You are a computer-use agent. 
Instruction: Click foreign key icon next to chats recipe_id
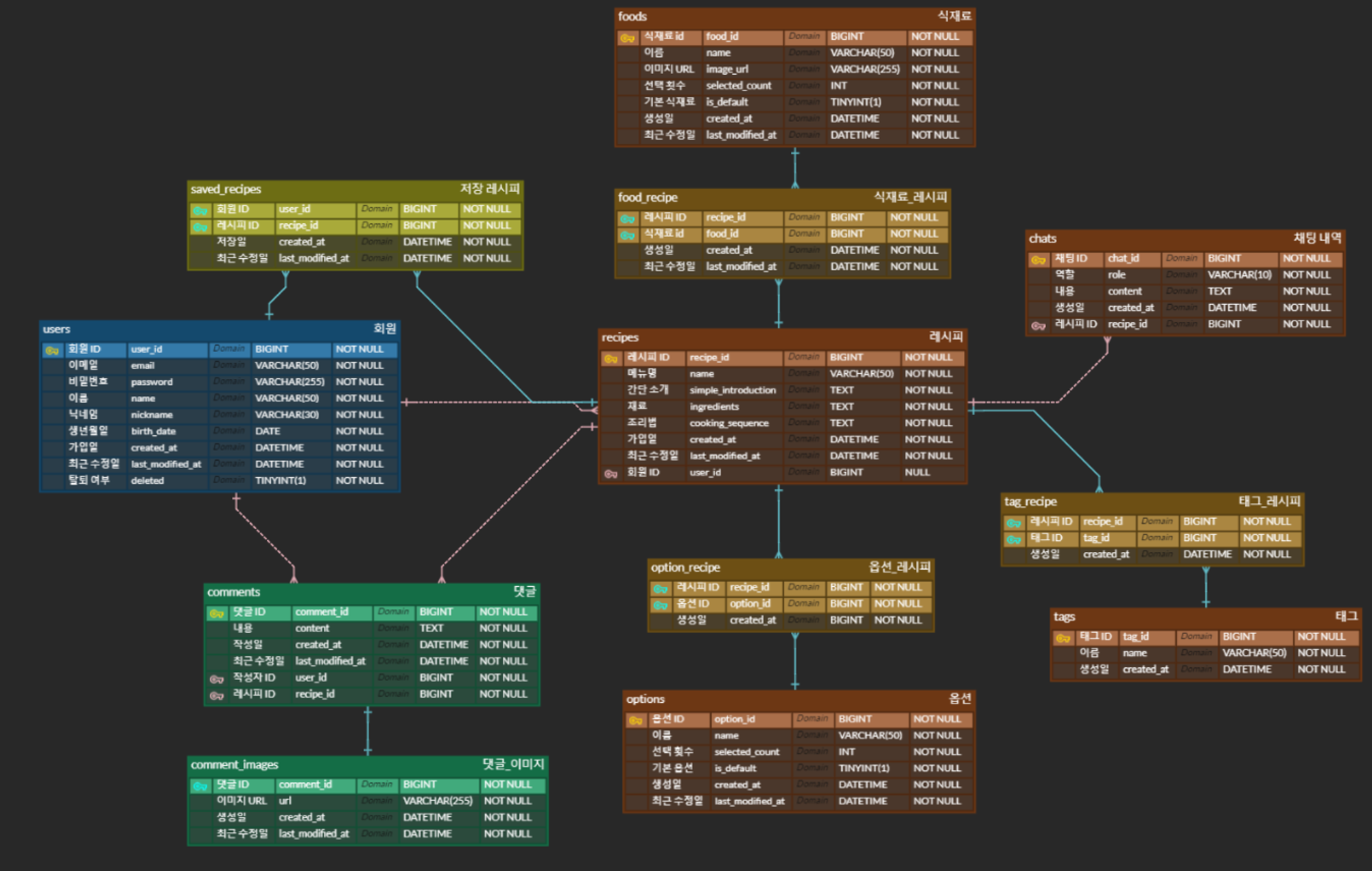[x=1038, y=325]
